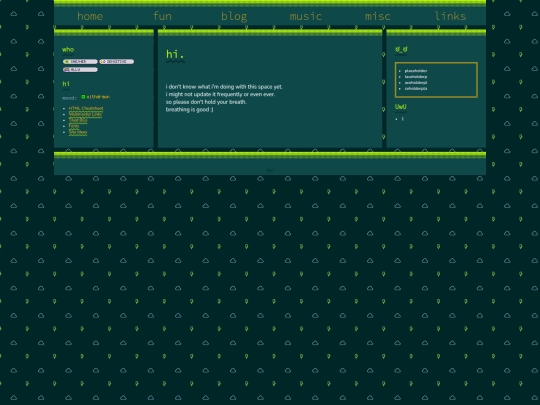Go to the fun page
This screenshot has width=540, height=405.
click(162, 16)
